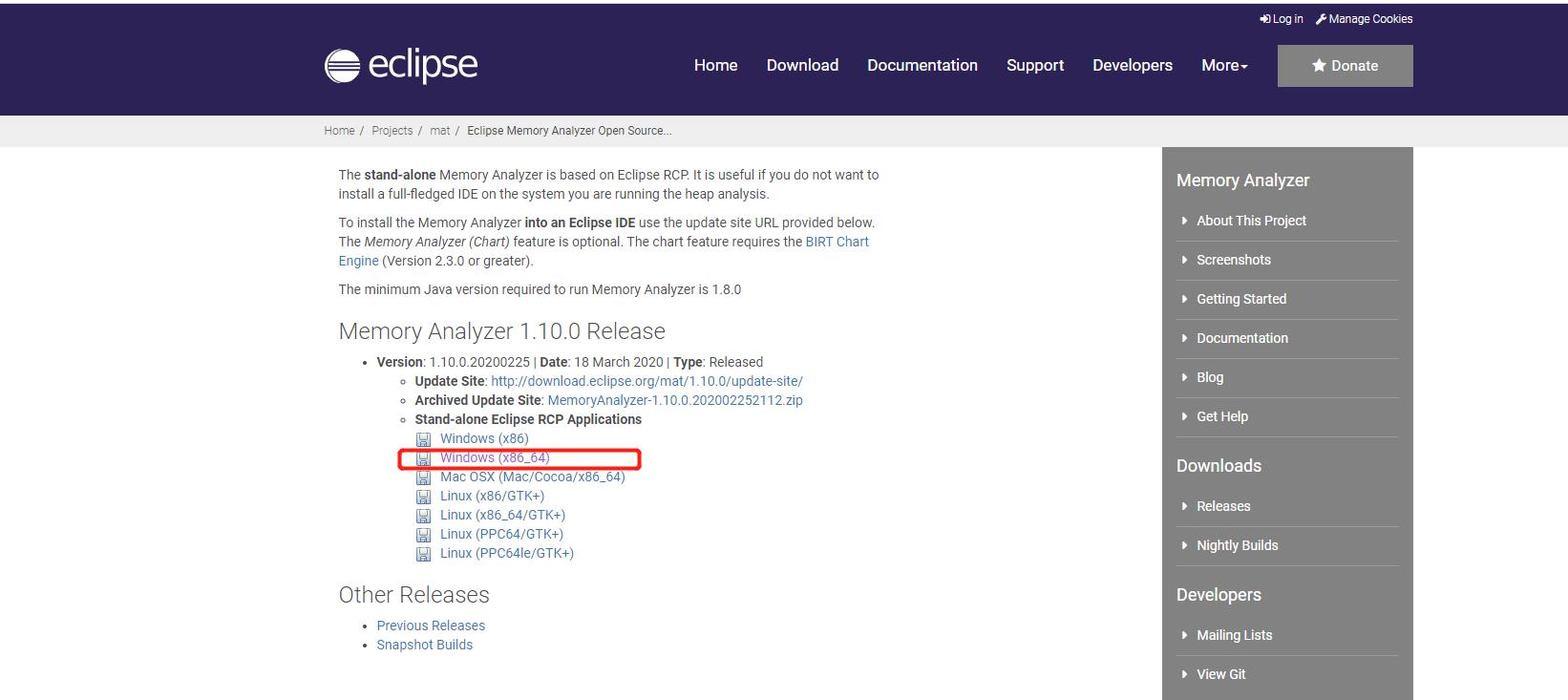
Task: Click the caret beside About This Project
Action: click(1185, 221)
